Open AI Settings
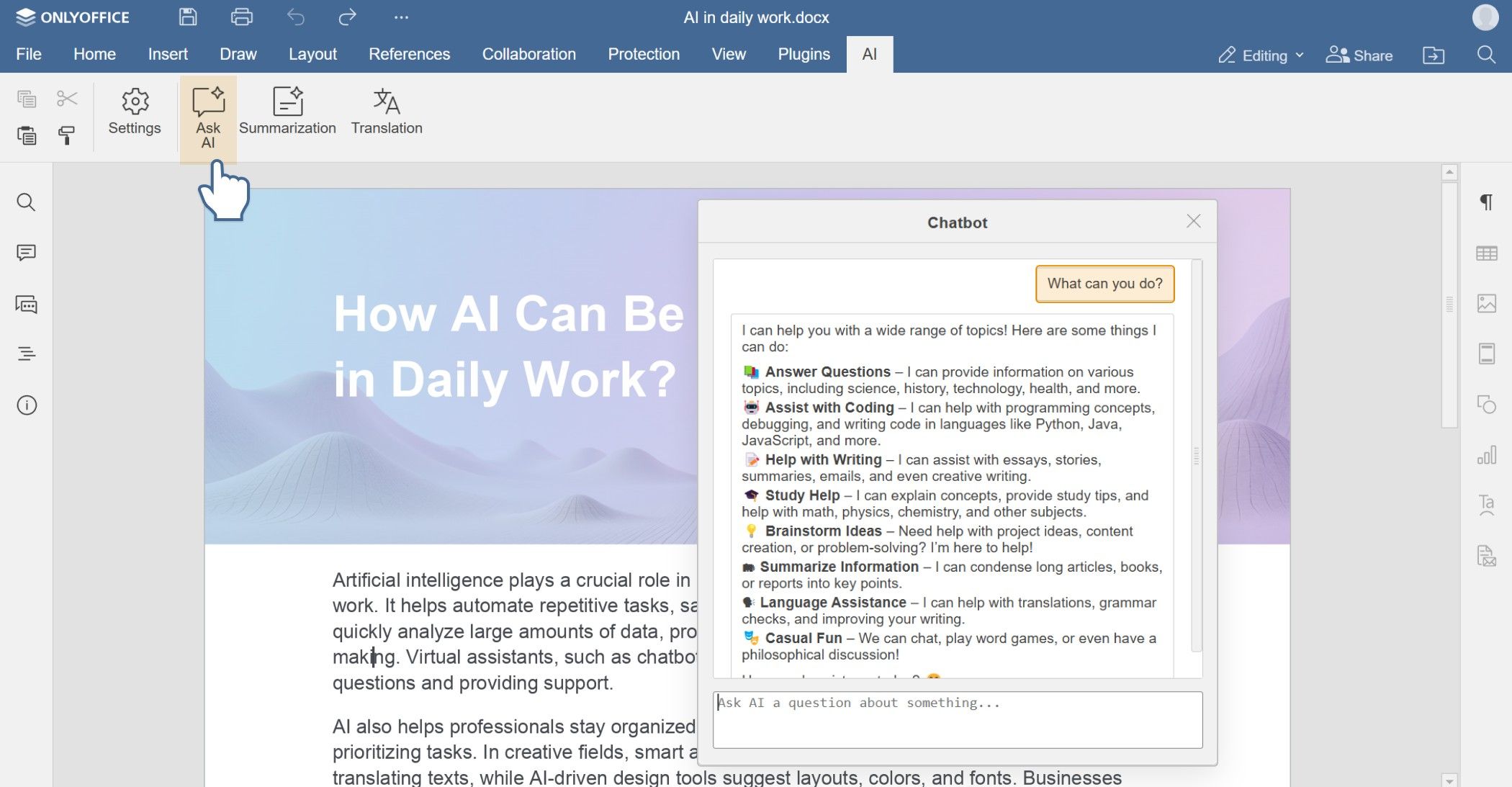 point(135,112)
